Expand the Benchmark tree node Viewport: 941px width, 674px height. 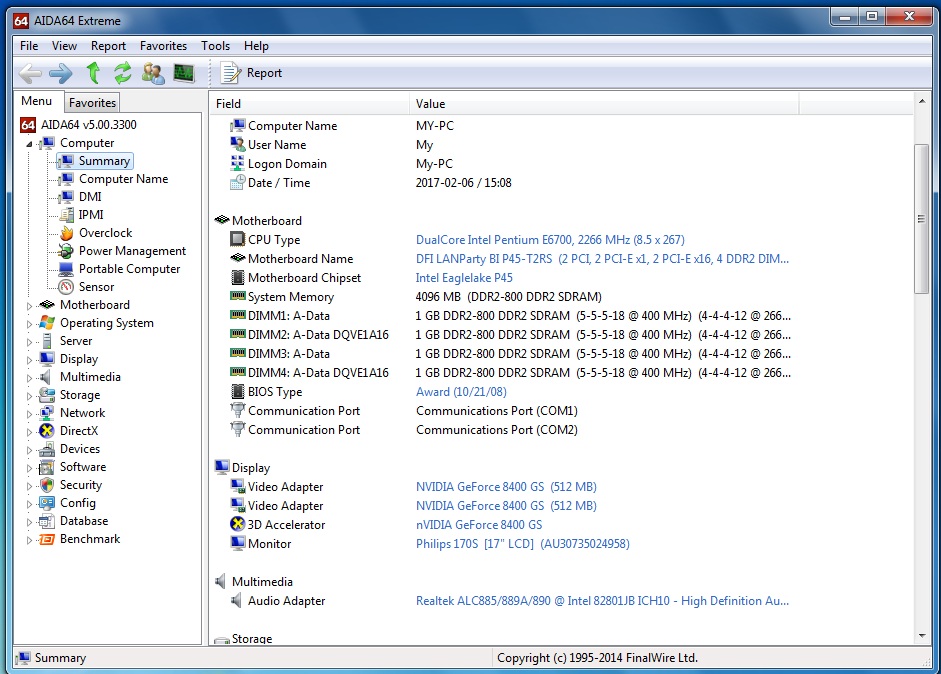click(29, 540)
